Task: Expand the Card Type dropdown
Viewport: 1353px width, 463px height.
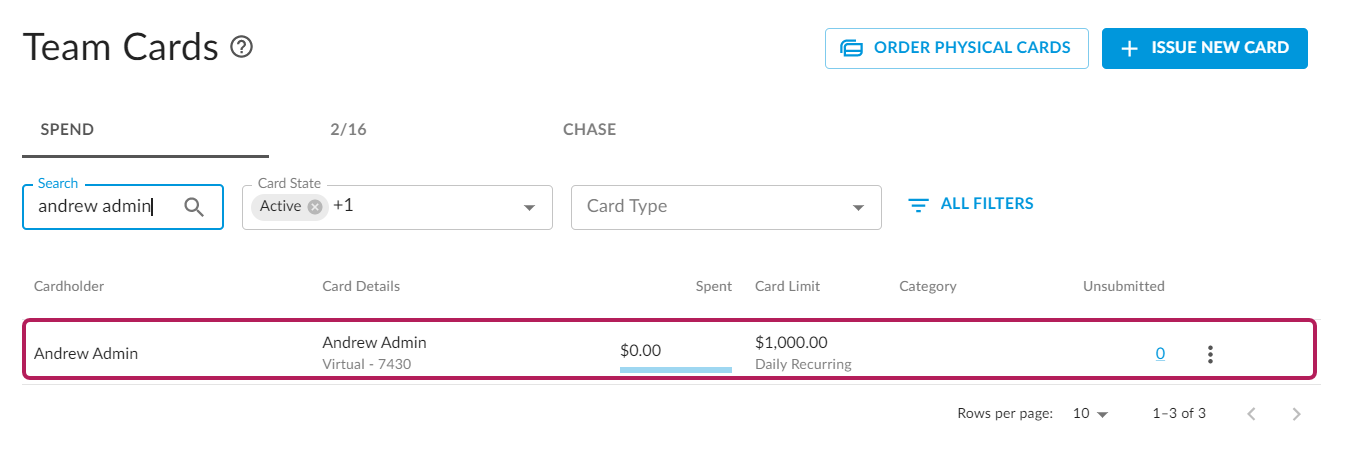Action: pos(858,208)
